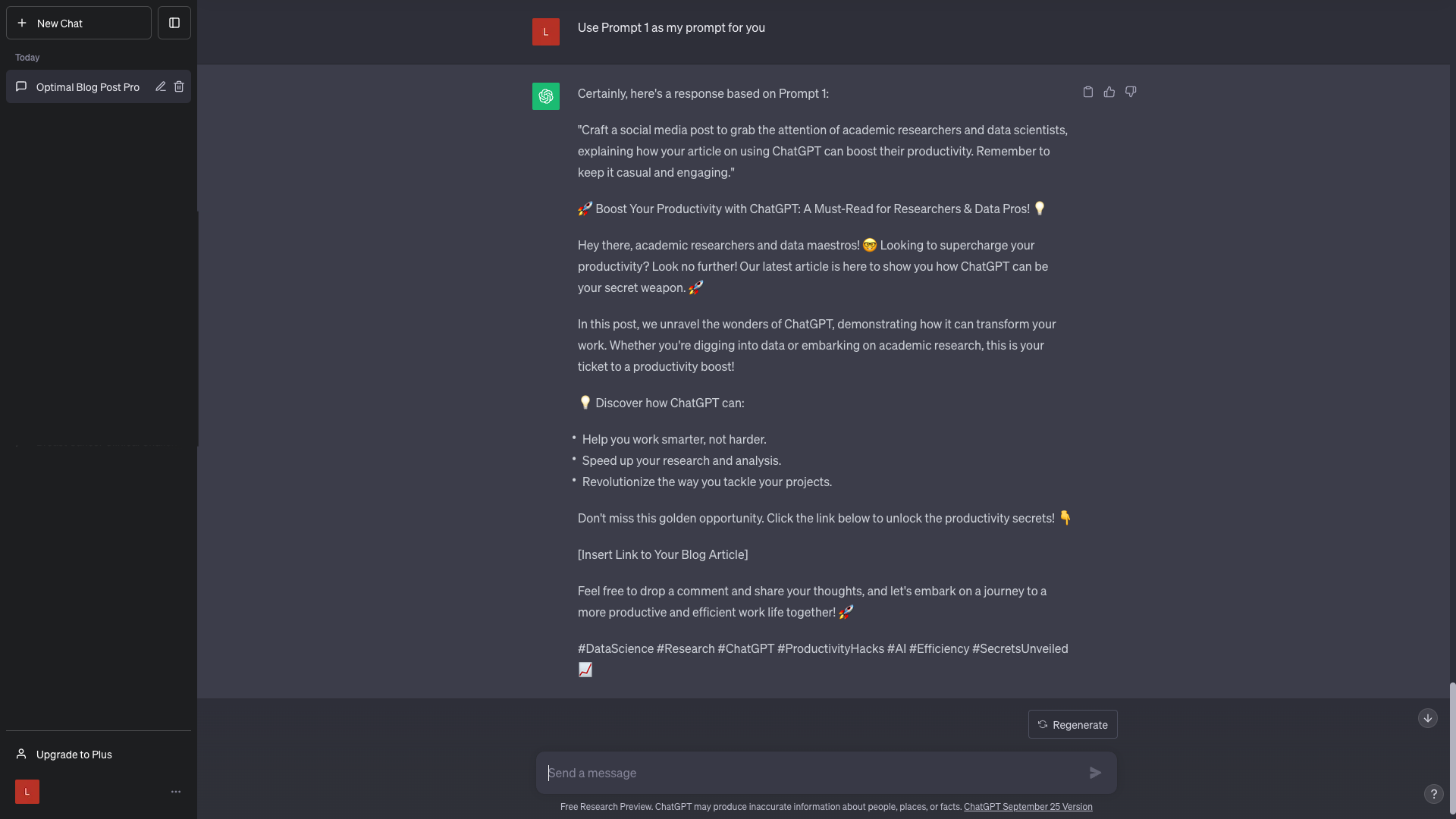Focus the Send a message input field
The image size is (1456, 819).
pos(811,773)
